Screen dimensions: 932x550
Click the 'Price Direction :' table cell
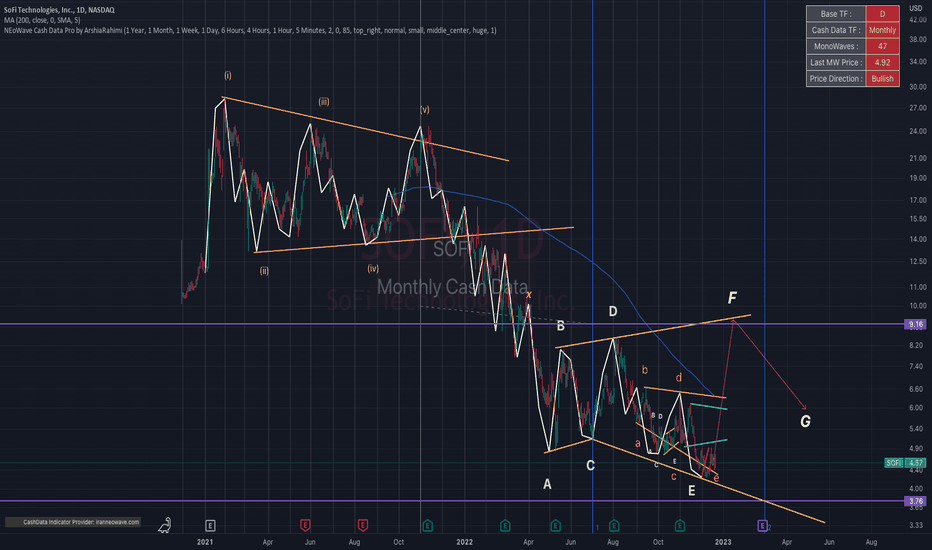point(836,78)
